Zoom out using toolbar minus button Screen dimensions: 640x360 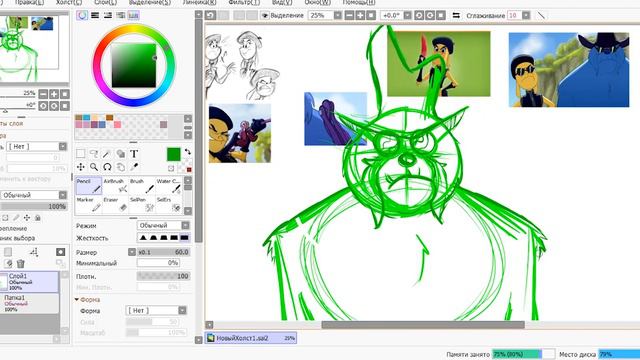click(x=349, y=16)
